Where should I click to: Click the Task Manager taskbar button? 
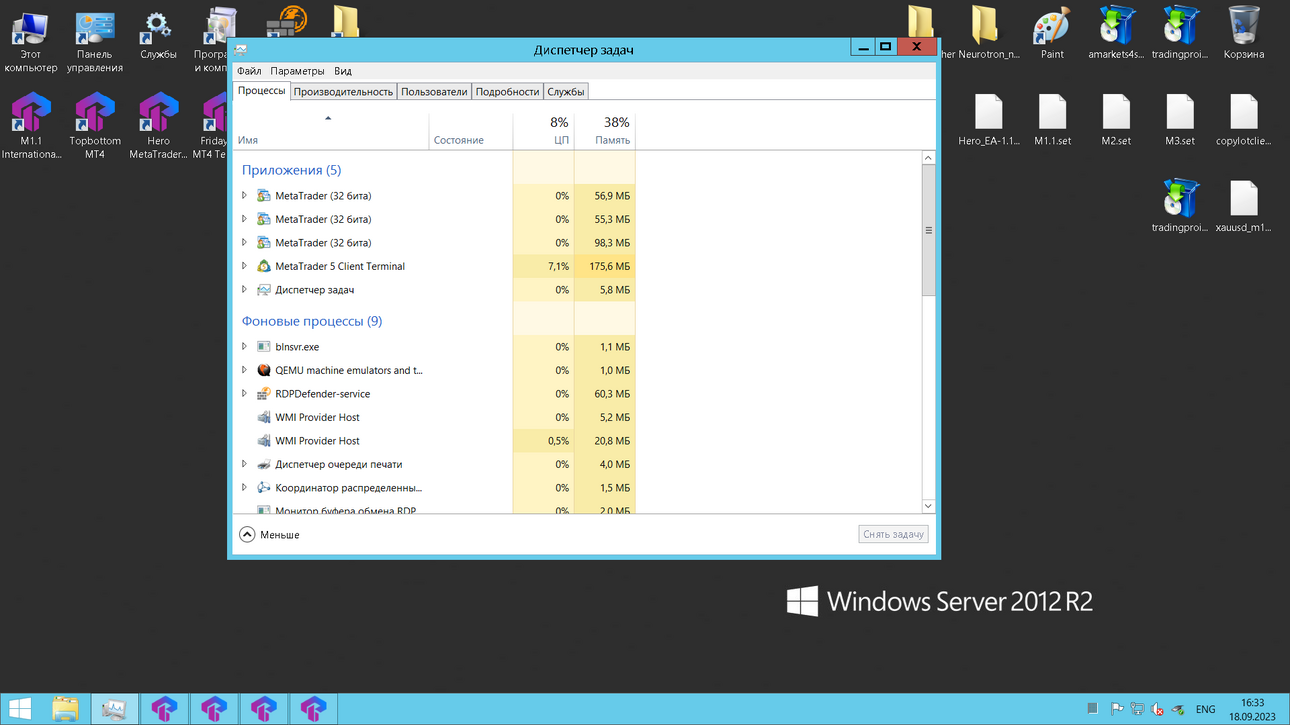click(x=114, y=709)
